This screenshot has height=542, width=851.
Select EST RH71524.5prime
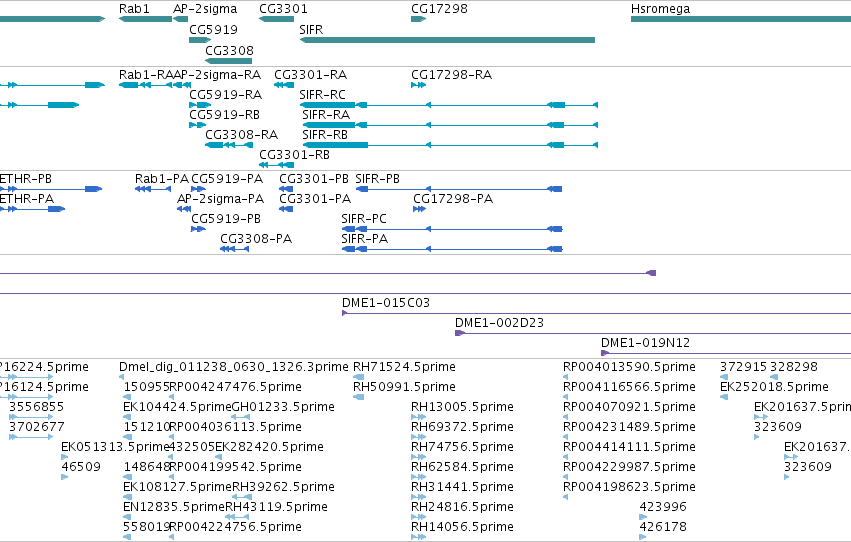pos(404,367)
